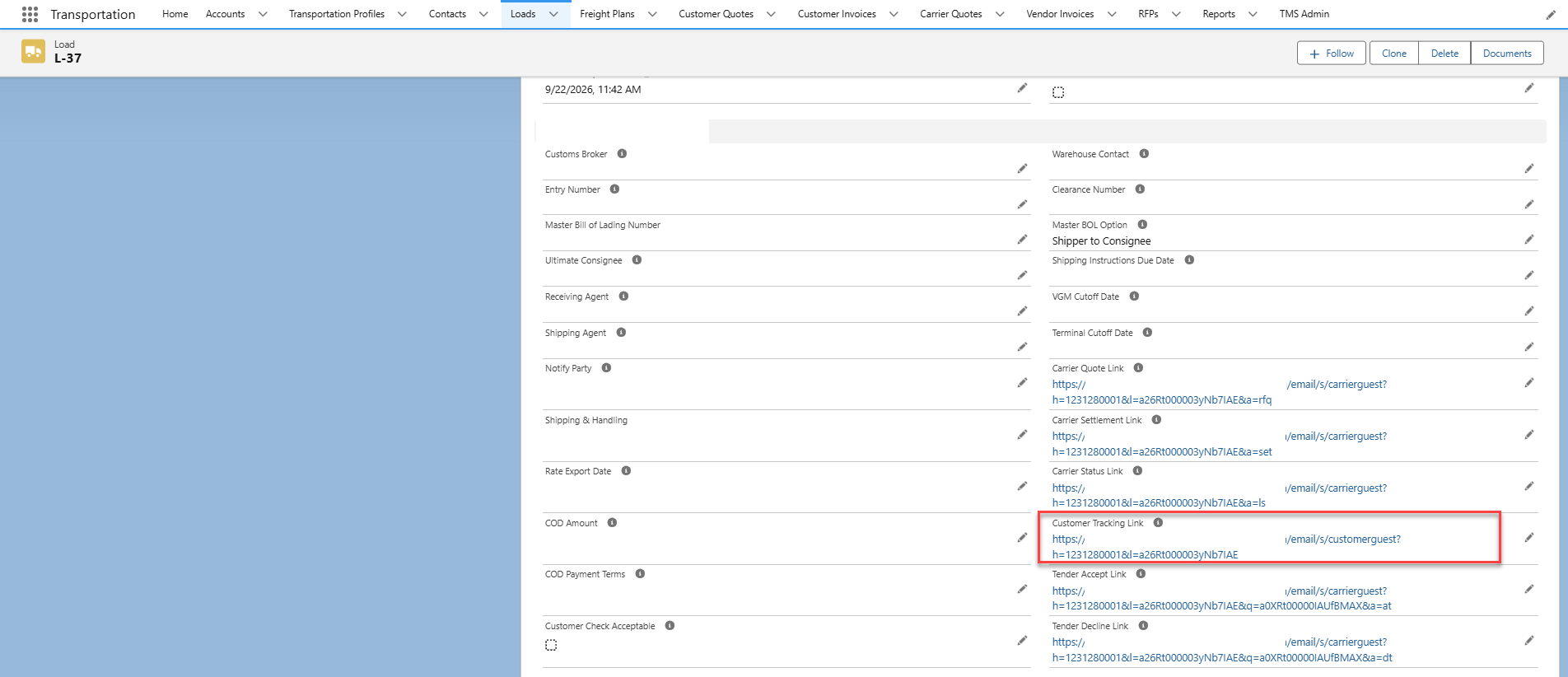Show info tooltip for VGM Cutoff Date
This screenshot has width=1568, height=677.
click(x=1134, y=296)
